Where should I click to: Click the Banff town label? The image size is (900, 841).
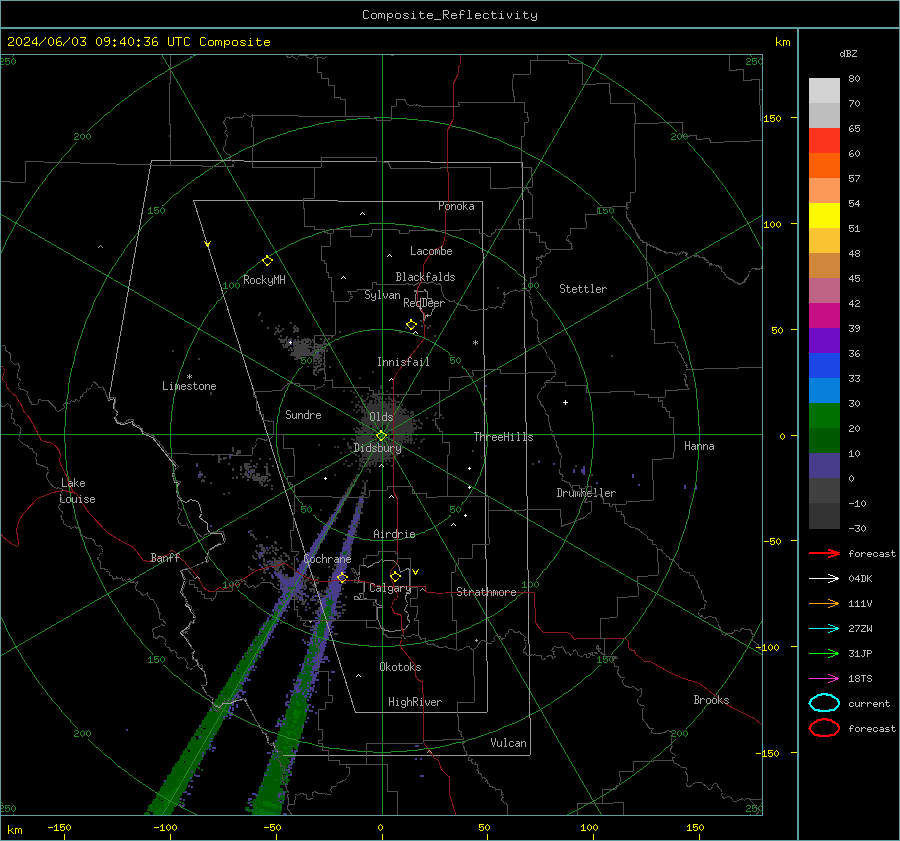(165, 557)
